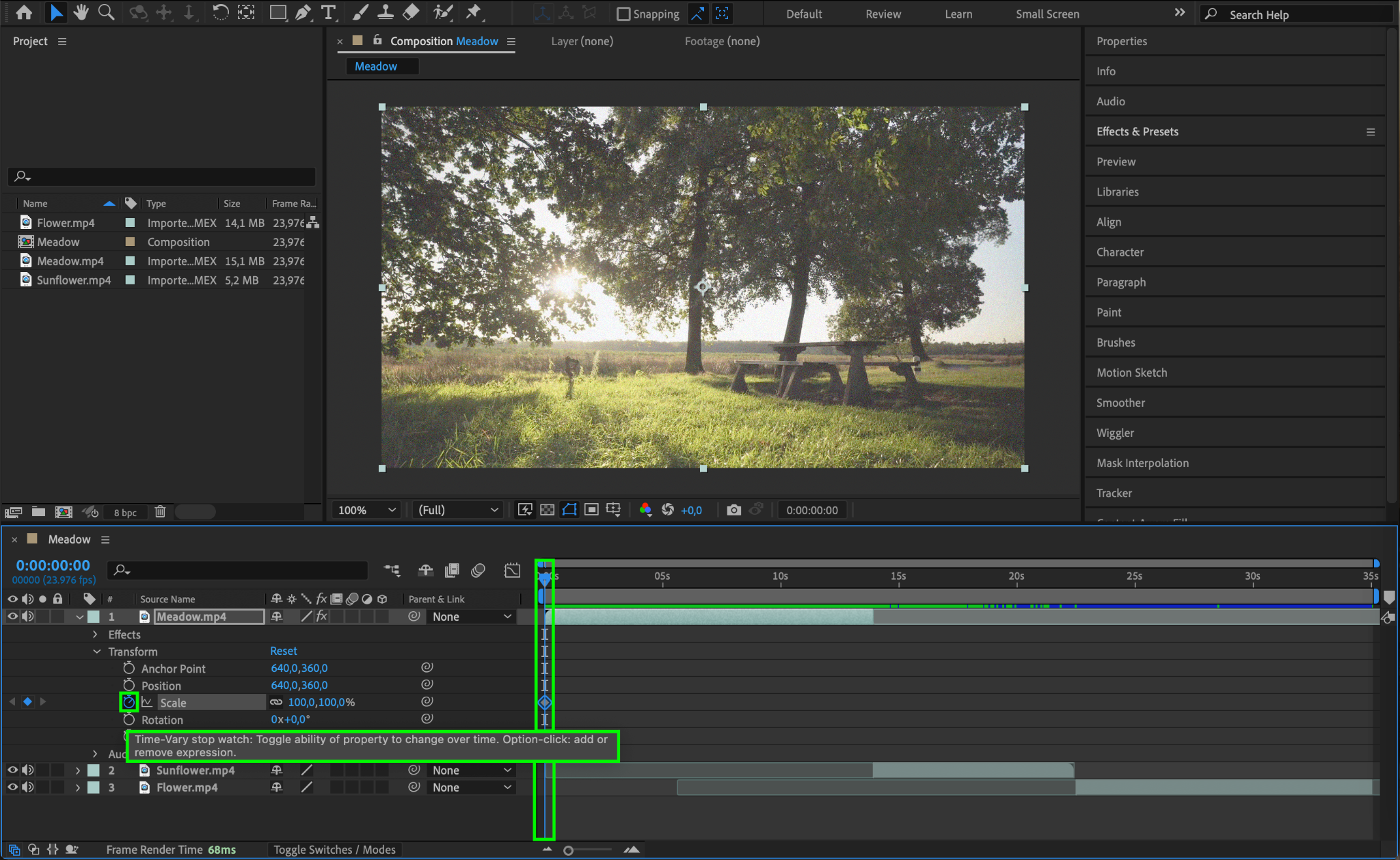Select the Puppet Pin tool
The width and height of the screenshot is (1400, 860).
[x=473, y=12]
